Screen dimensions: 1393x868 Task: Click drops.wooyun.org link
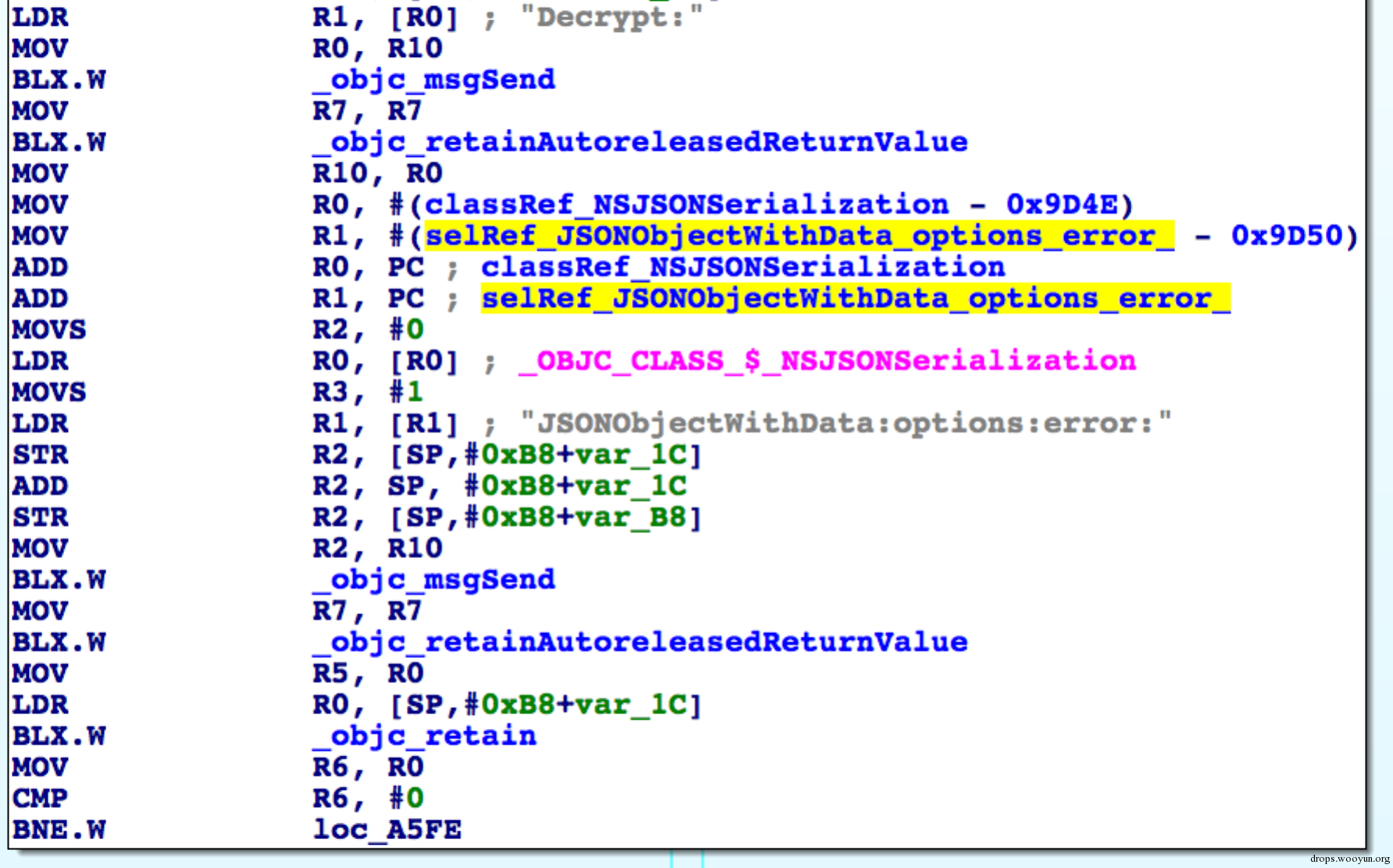pos(1350,859)
